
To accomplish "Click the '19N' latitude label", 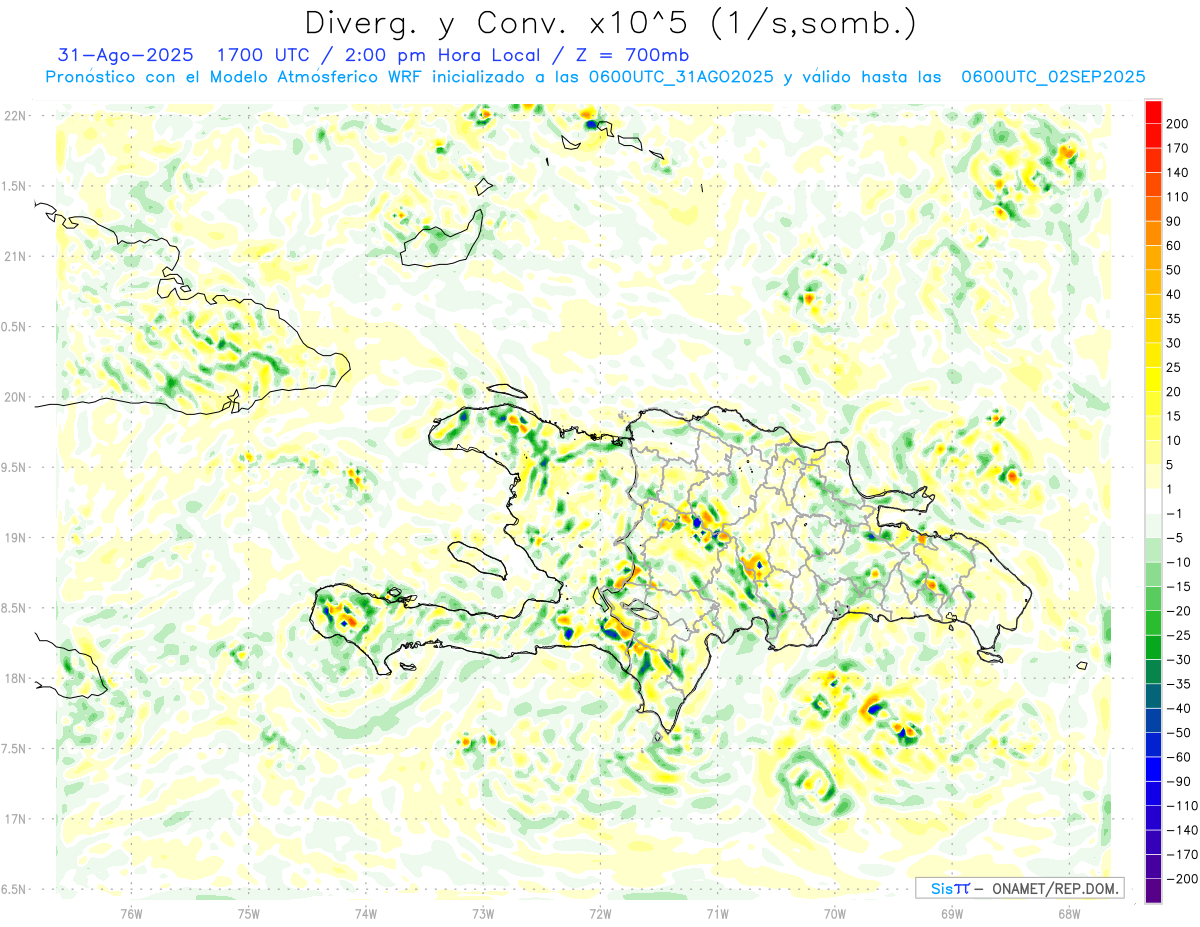I will (16, 538).
